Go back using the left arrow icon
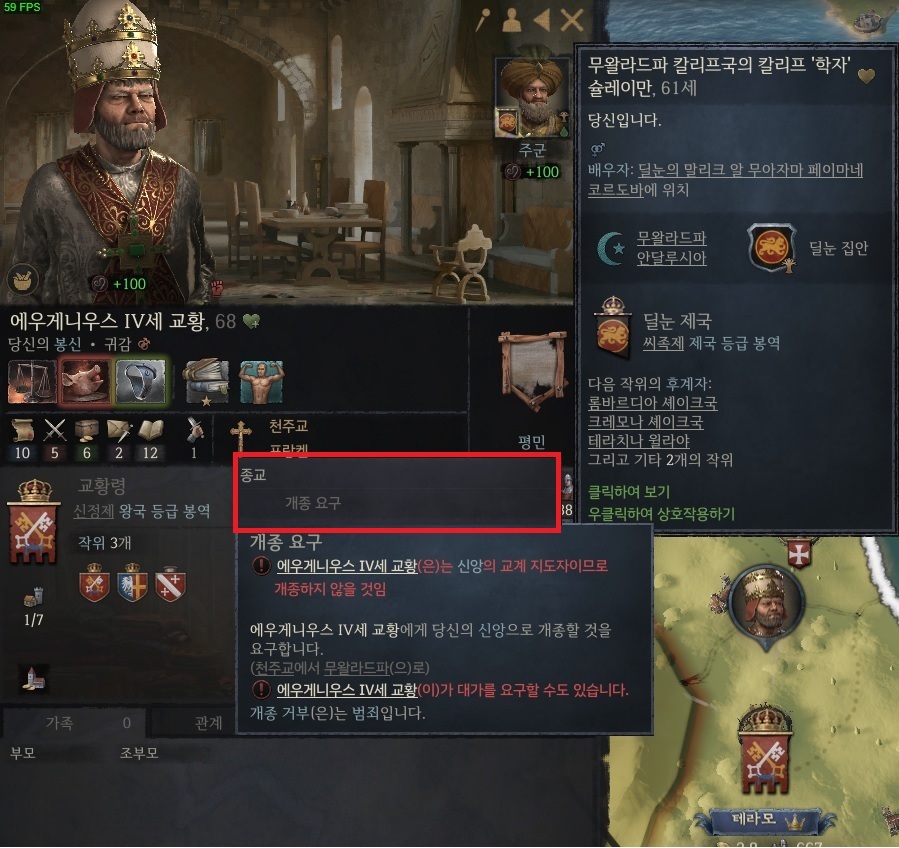The height and width of the screenshot is (848, 899). 542,21
